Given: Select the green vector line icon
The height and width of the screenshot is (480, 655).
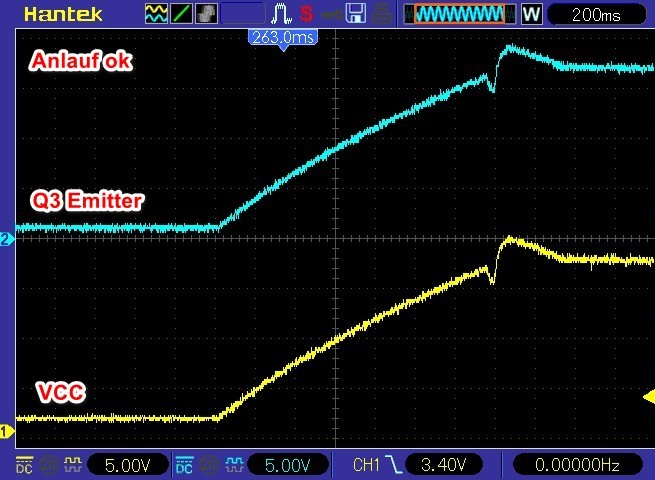Looking at the screenshot, I should point(183,15).
